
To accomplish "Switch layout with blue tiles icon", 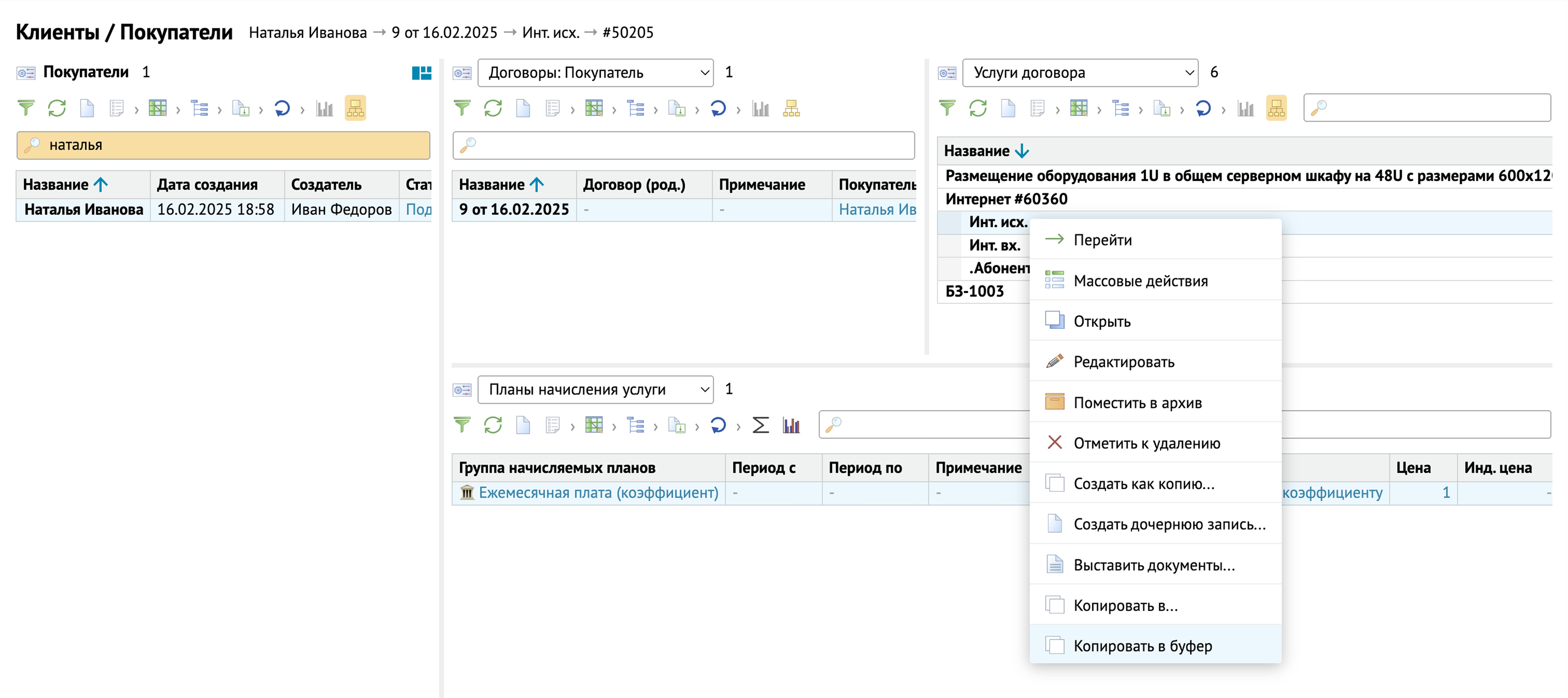I will point(422,73).
